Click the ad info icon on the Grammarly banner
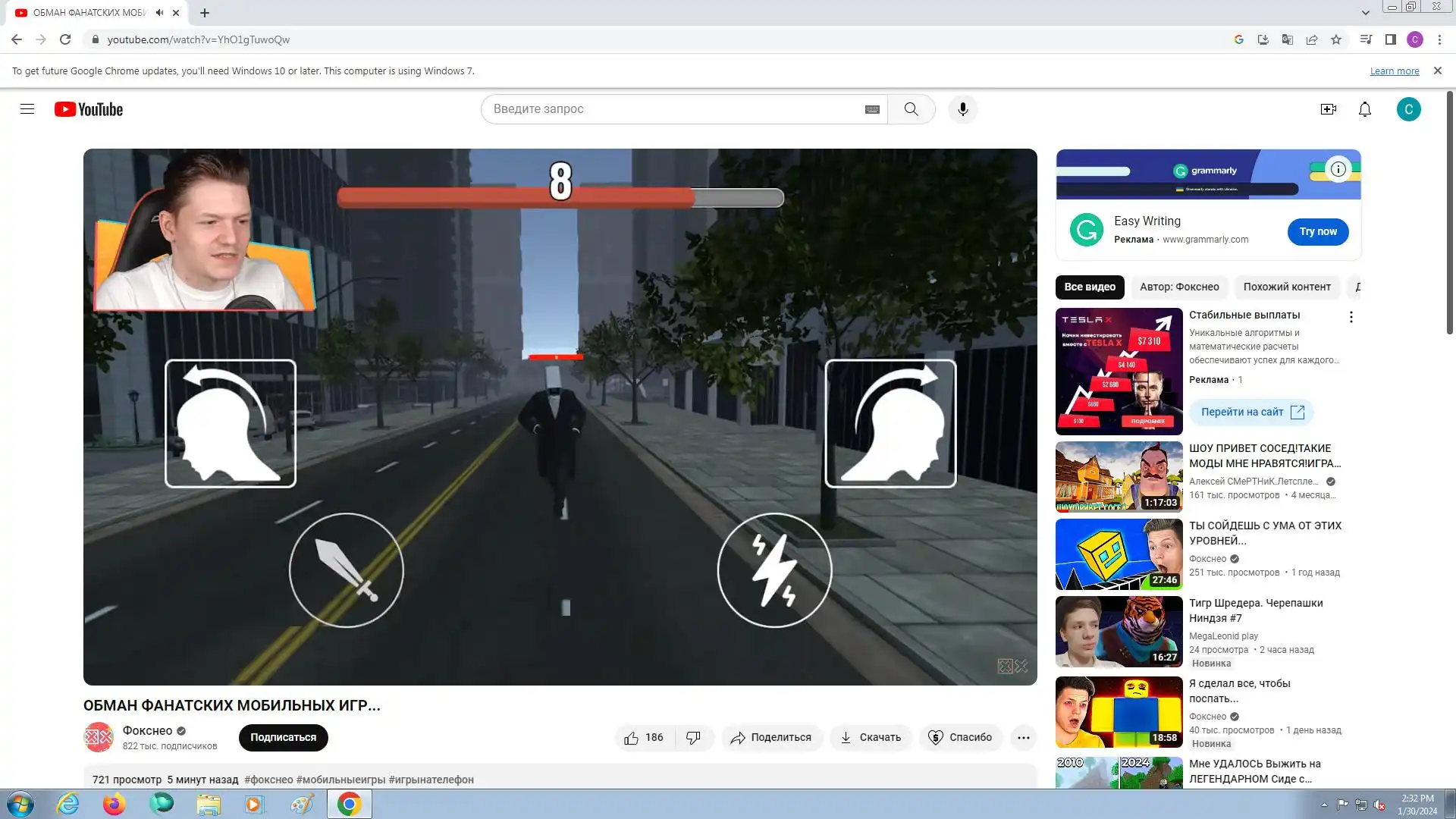The width and height of the screenshot is (1456, 819). pos(1338,169)
